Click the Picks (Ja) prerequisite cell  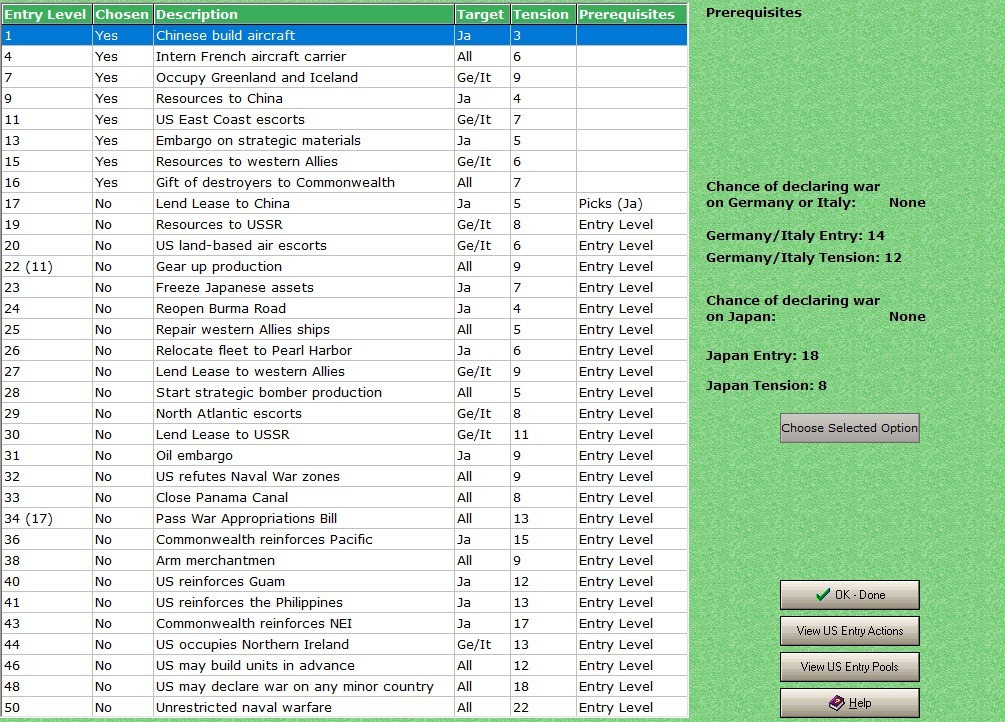pyautogui.click(x=632, y=203)
